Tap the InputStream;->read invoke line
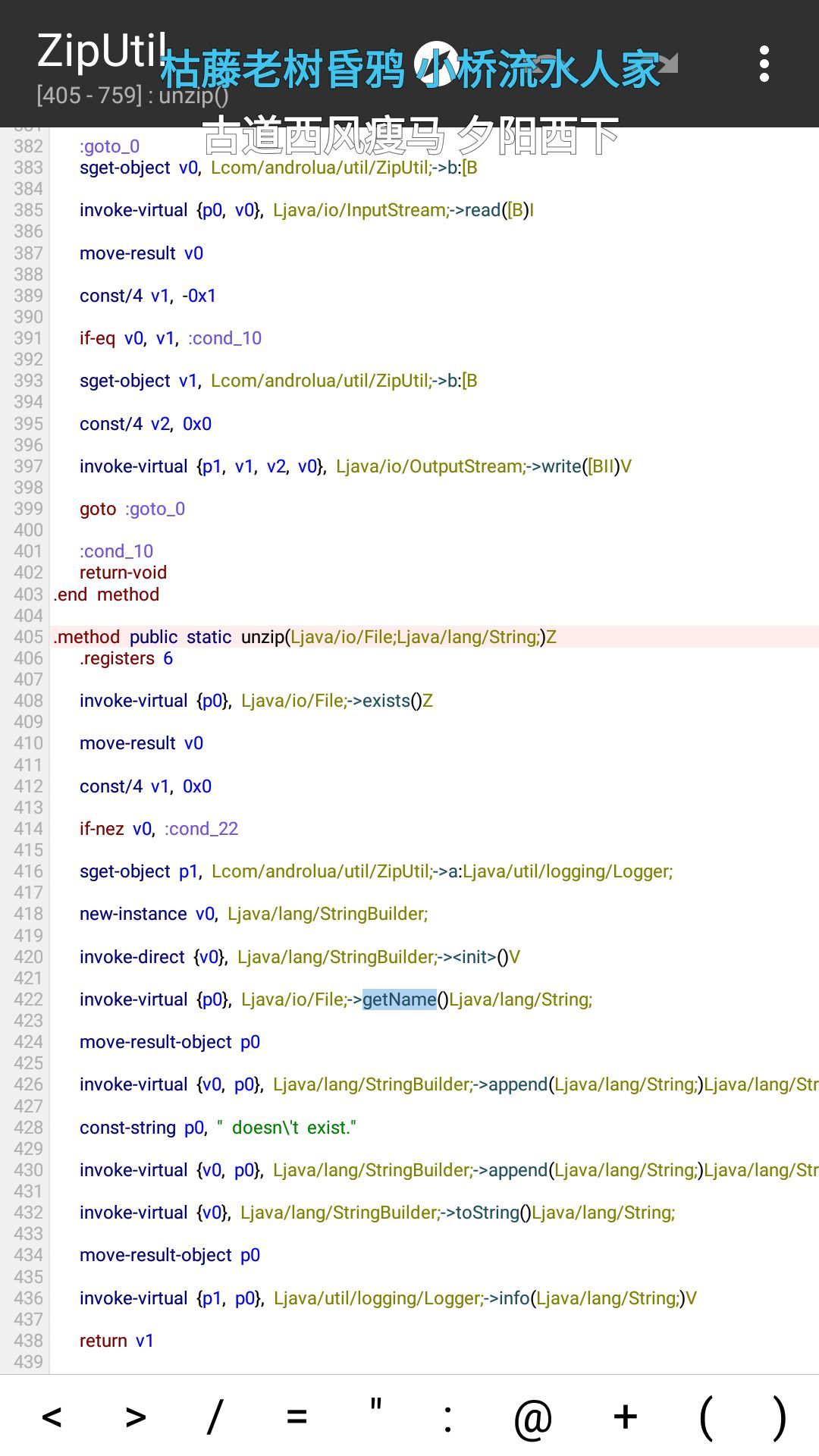 point(306,210)
